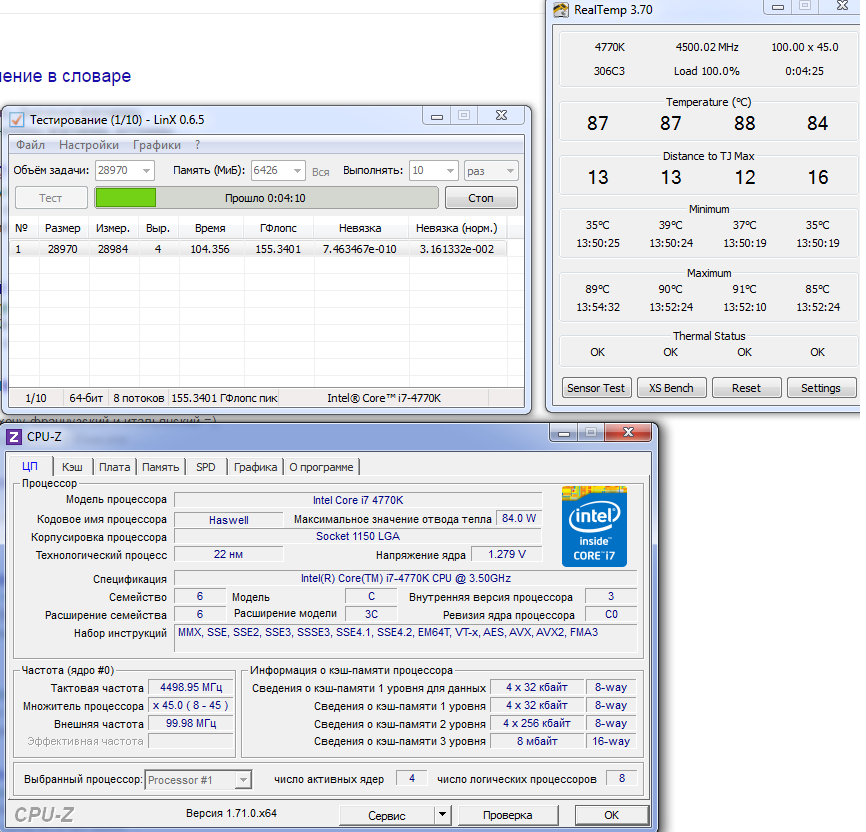
Task: Switch to the Кэш tab
Action: [x=72, y=467]
